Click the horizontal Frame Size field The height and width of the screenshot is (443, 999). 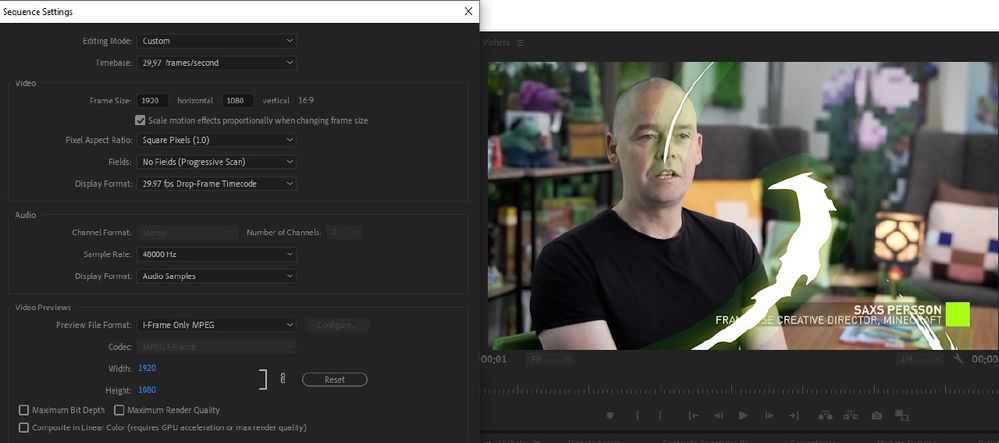[153, 101]
